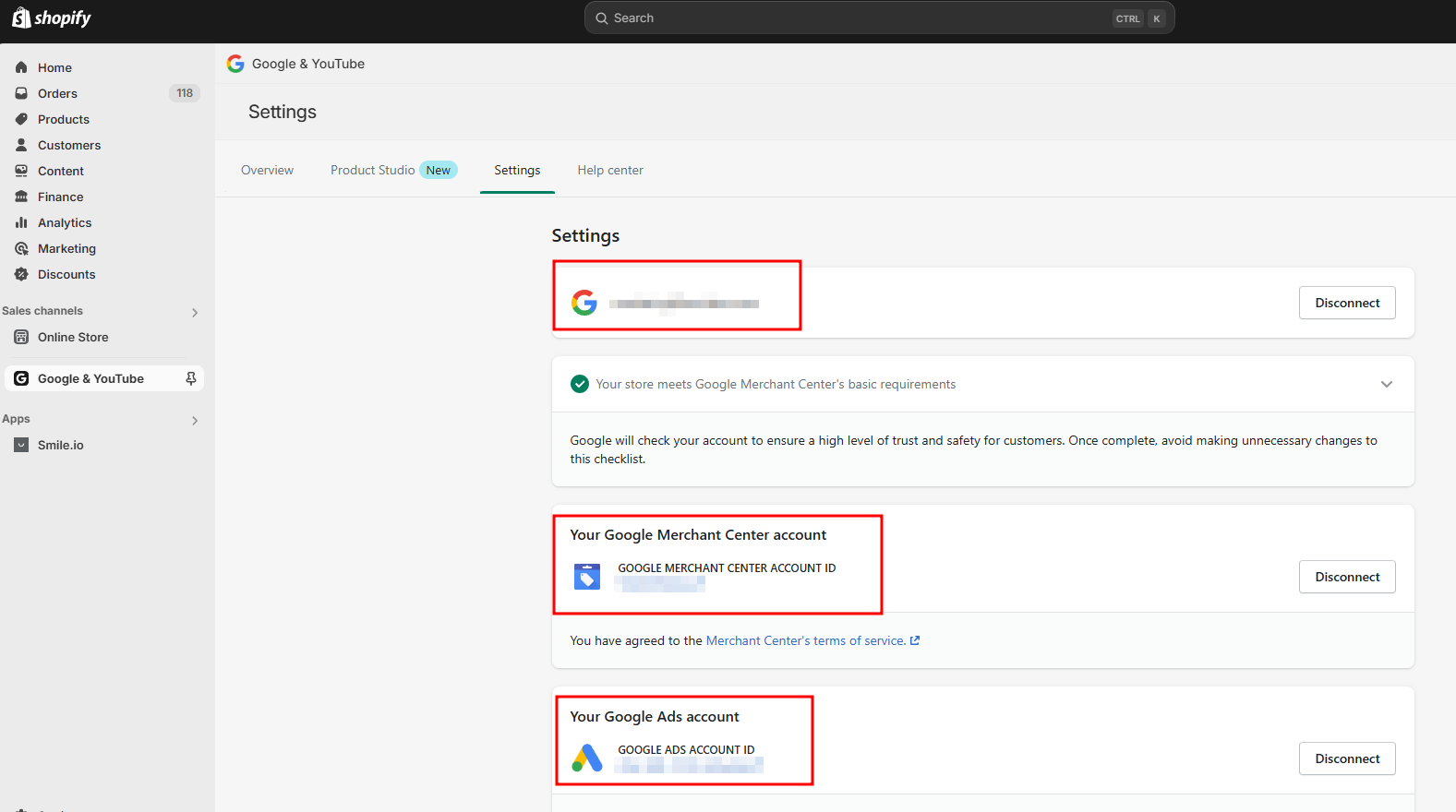Screen dimensions: 1456x812
Task: Click the Google Ads logo icon
Action: 587,758
